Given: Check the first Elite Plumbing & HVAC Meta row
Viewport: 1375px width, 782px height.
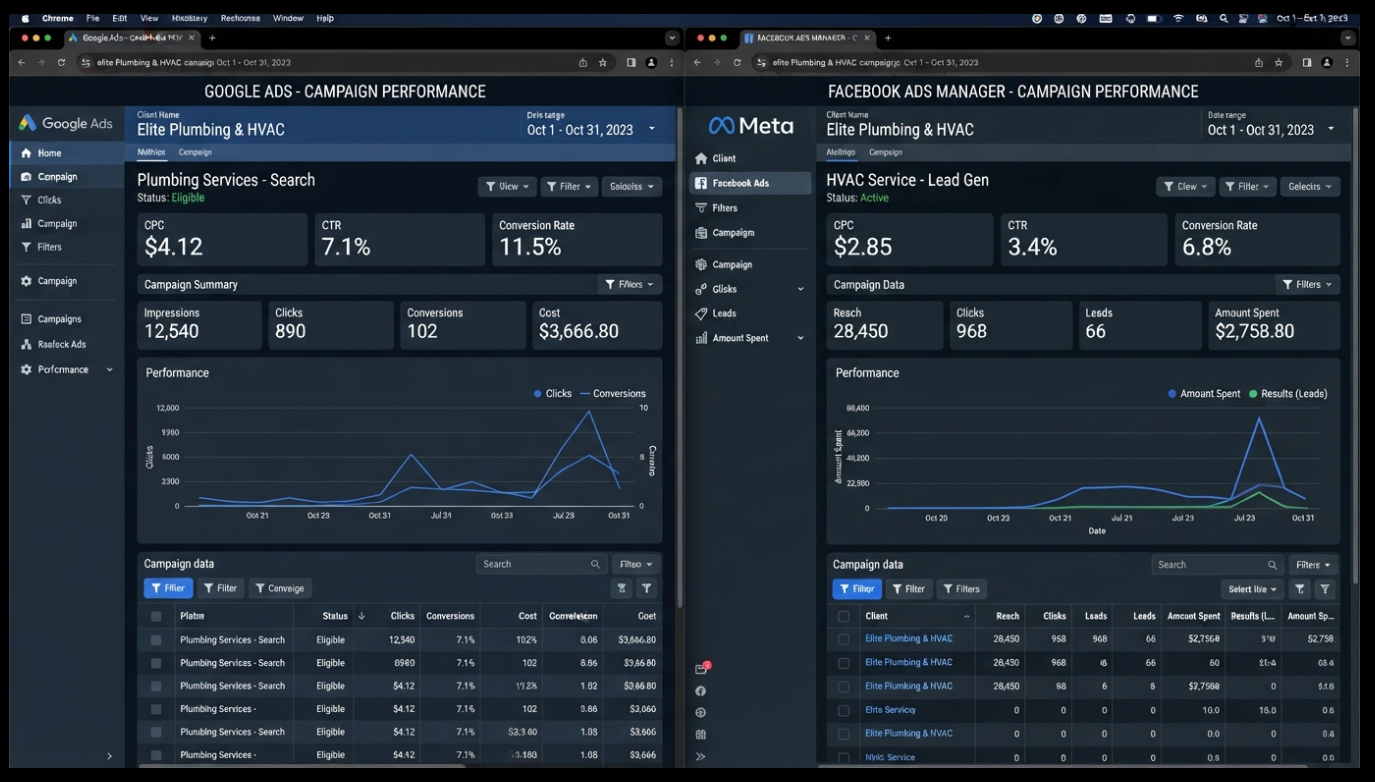Looking at the screenshot, I should tap(844, 639).
